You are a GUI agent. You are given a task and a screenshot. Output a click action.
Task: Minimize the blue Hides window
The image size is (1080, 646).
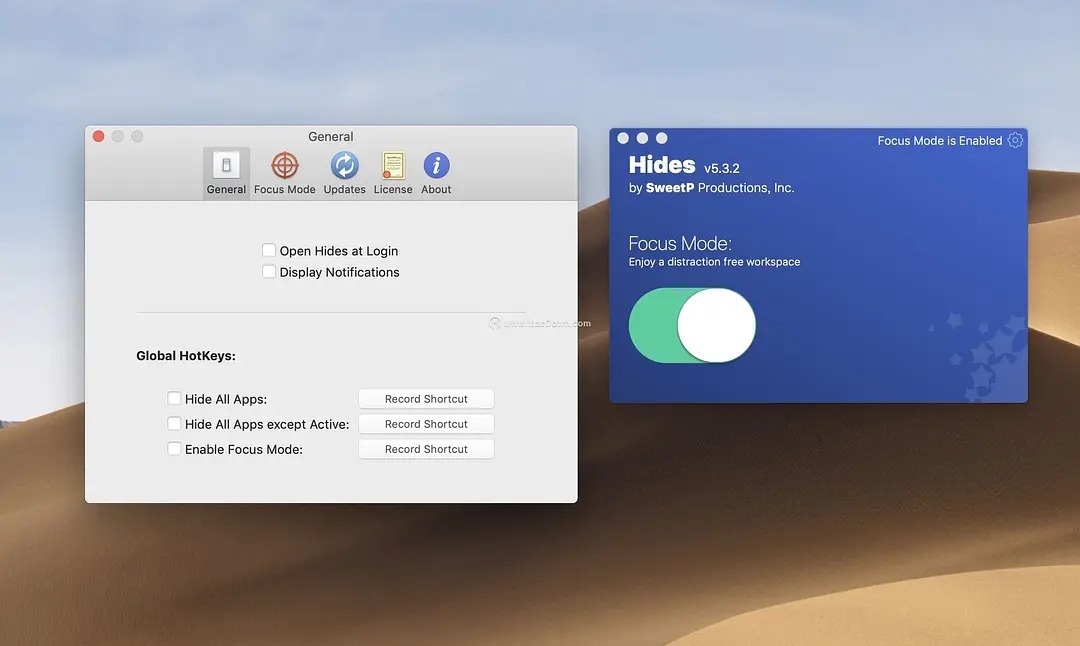pos(642,138)
